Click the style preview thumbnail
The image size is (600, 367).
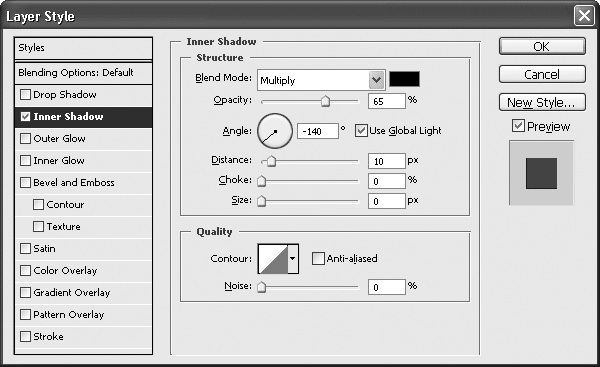click(x=541, y=173)
